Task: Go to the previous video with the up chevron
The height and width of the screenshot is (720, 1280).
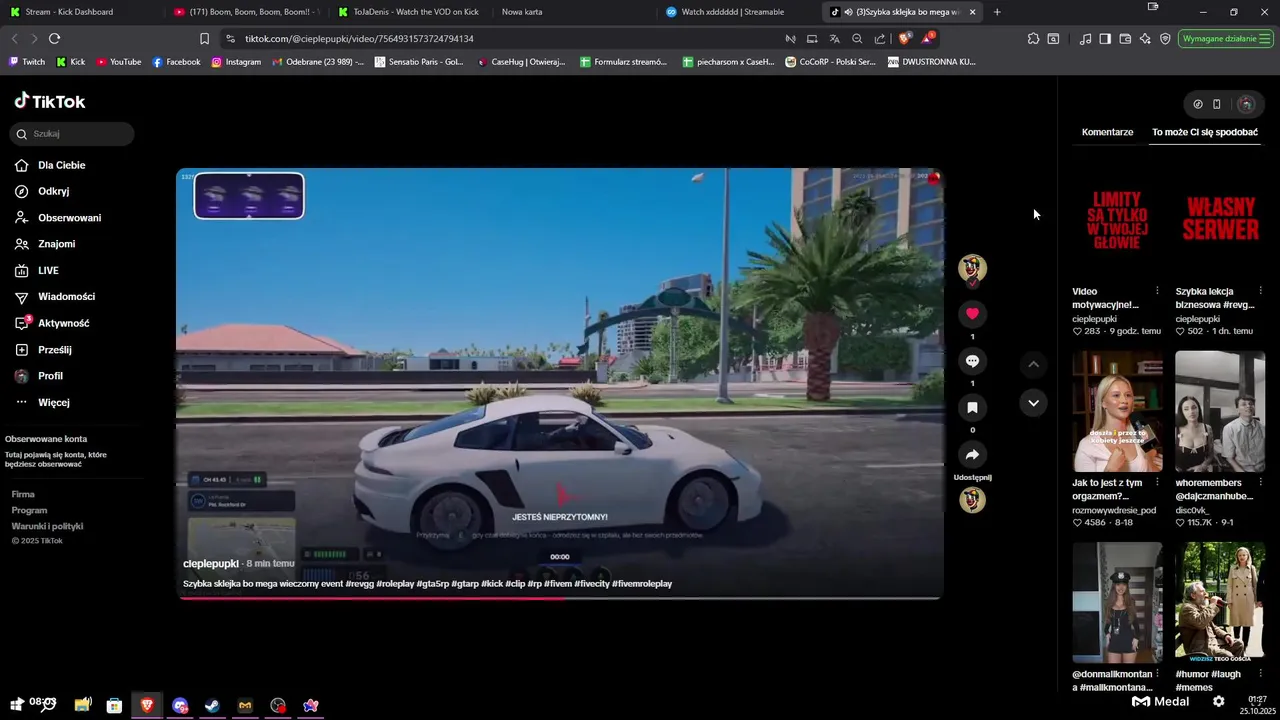Action: click(x=1033, y=364)
